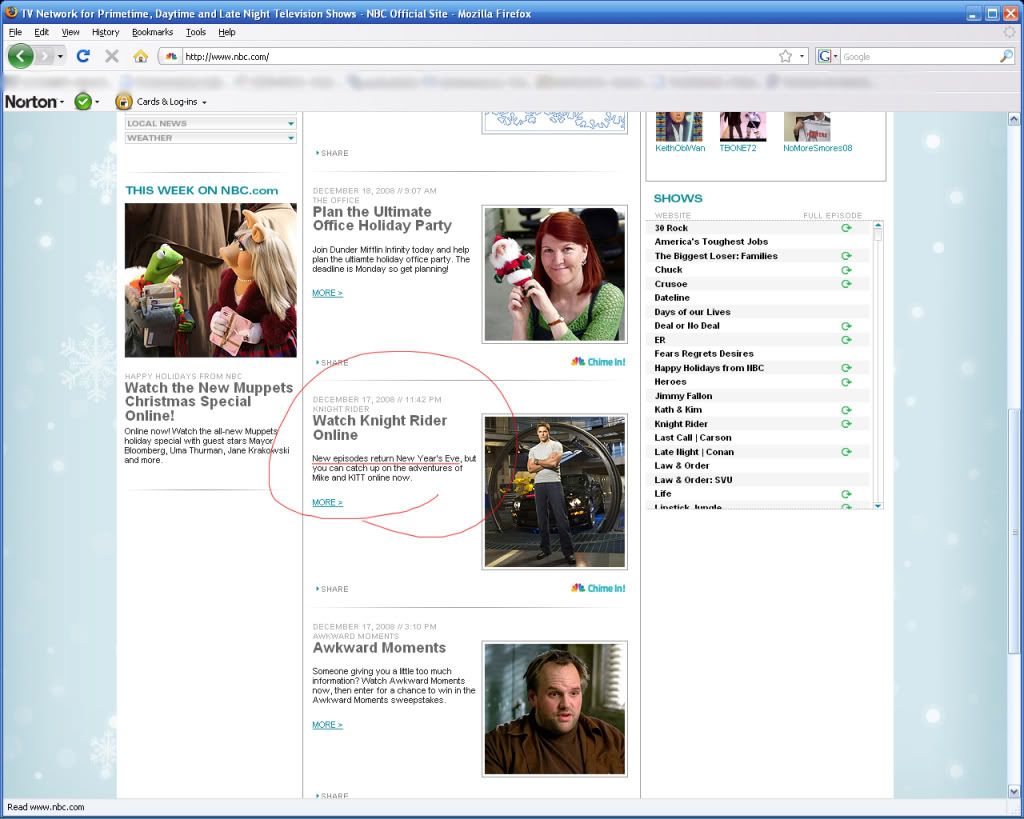Click full episode icon for Kath & Kim
The image size is (1024, 819).
(846, 410)
